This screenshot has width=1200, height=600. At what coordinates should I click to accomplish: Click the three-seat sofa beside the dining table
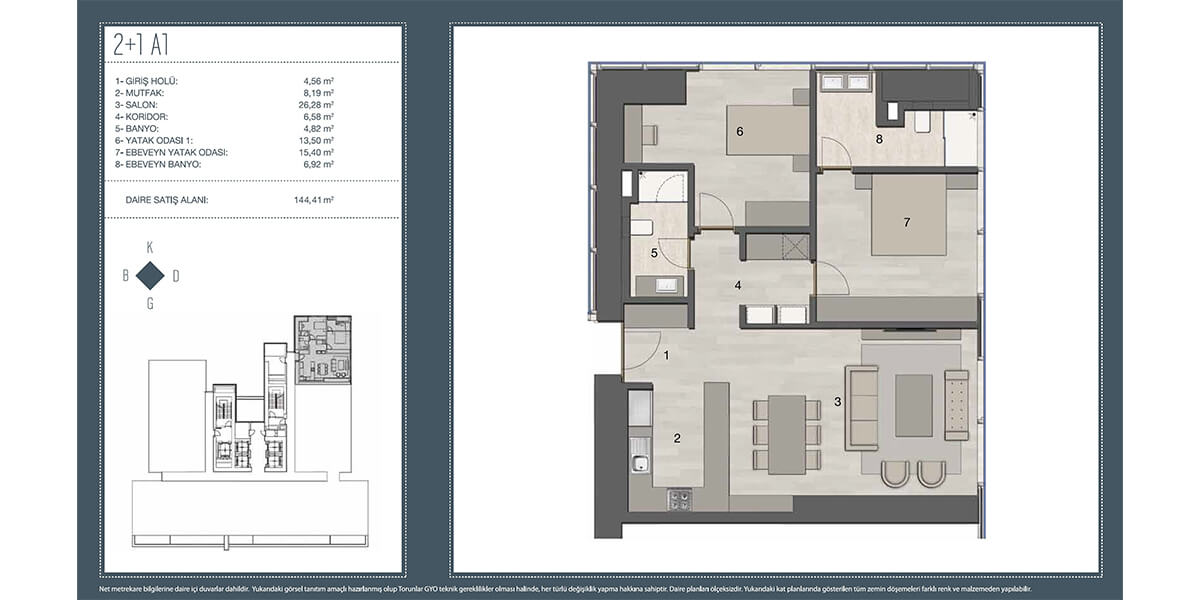point(860,407)
